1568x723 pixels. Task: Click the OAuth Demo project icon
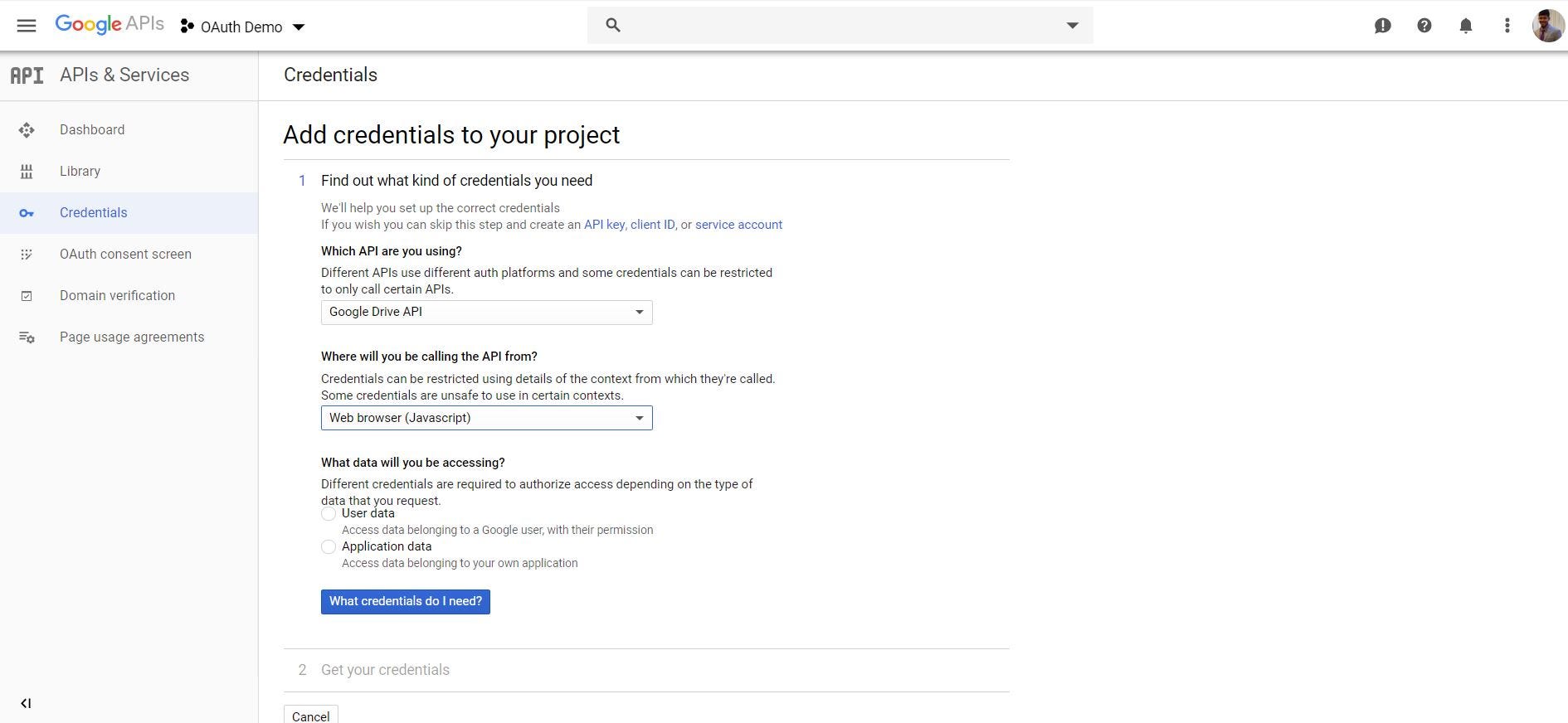[187, 27]
